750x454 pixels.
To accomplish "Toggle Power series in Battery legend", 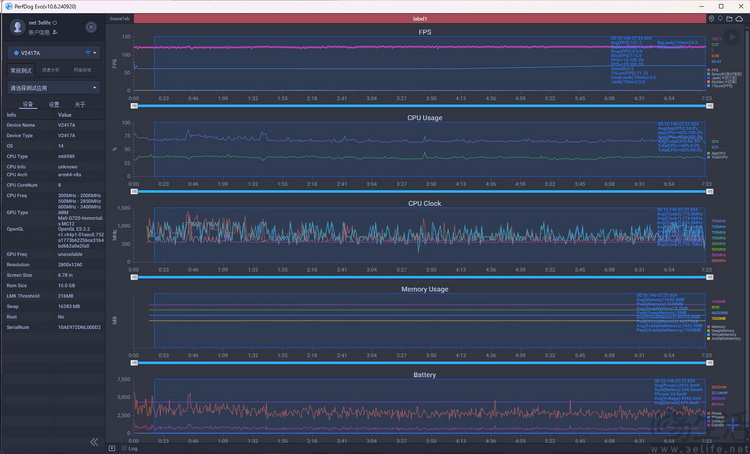I will pos(715,413).
